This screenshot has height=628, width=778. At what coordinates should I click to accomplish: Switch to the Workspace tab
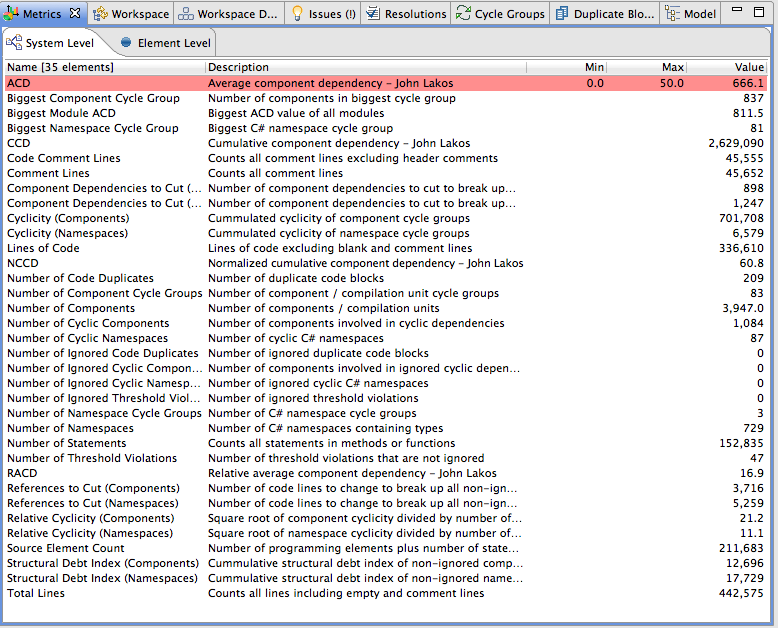(131, 14)
